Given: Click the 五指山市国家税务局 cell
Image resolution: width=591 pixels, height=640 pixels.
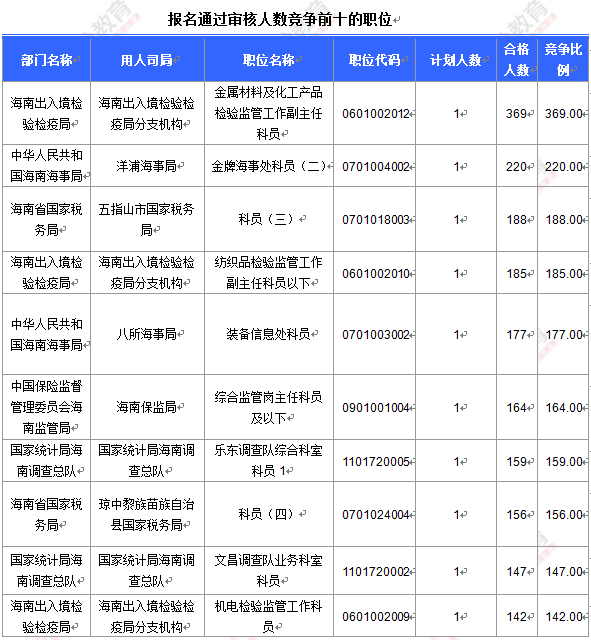Looking at the screenshot, I should click(147, 219).
